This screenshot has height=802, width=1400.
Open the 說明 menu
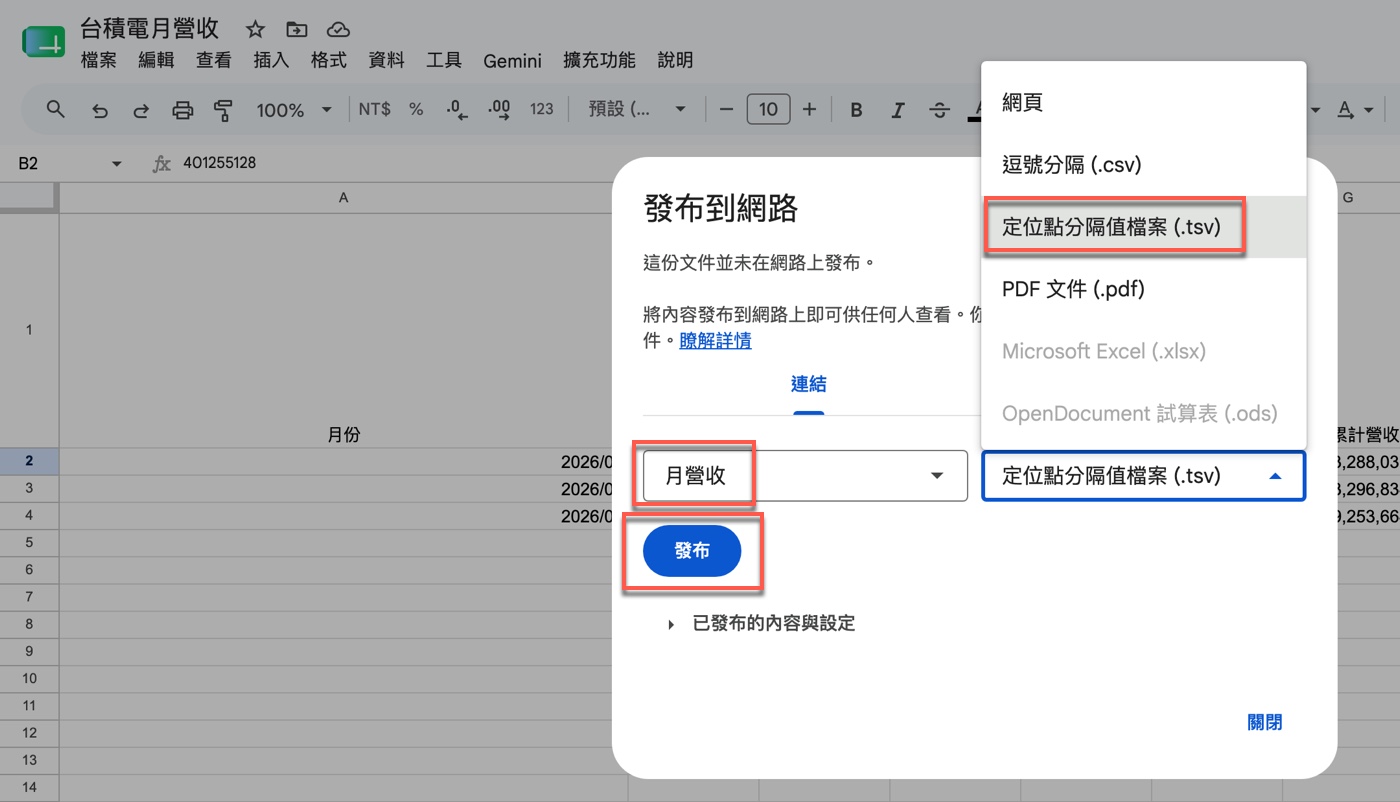(675, 60)
